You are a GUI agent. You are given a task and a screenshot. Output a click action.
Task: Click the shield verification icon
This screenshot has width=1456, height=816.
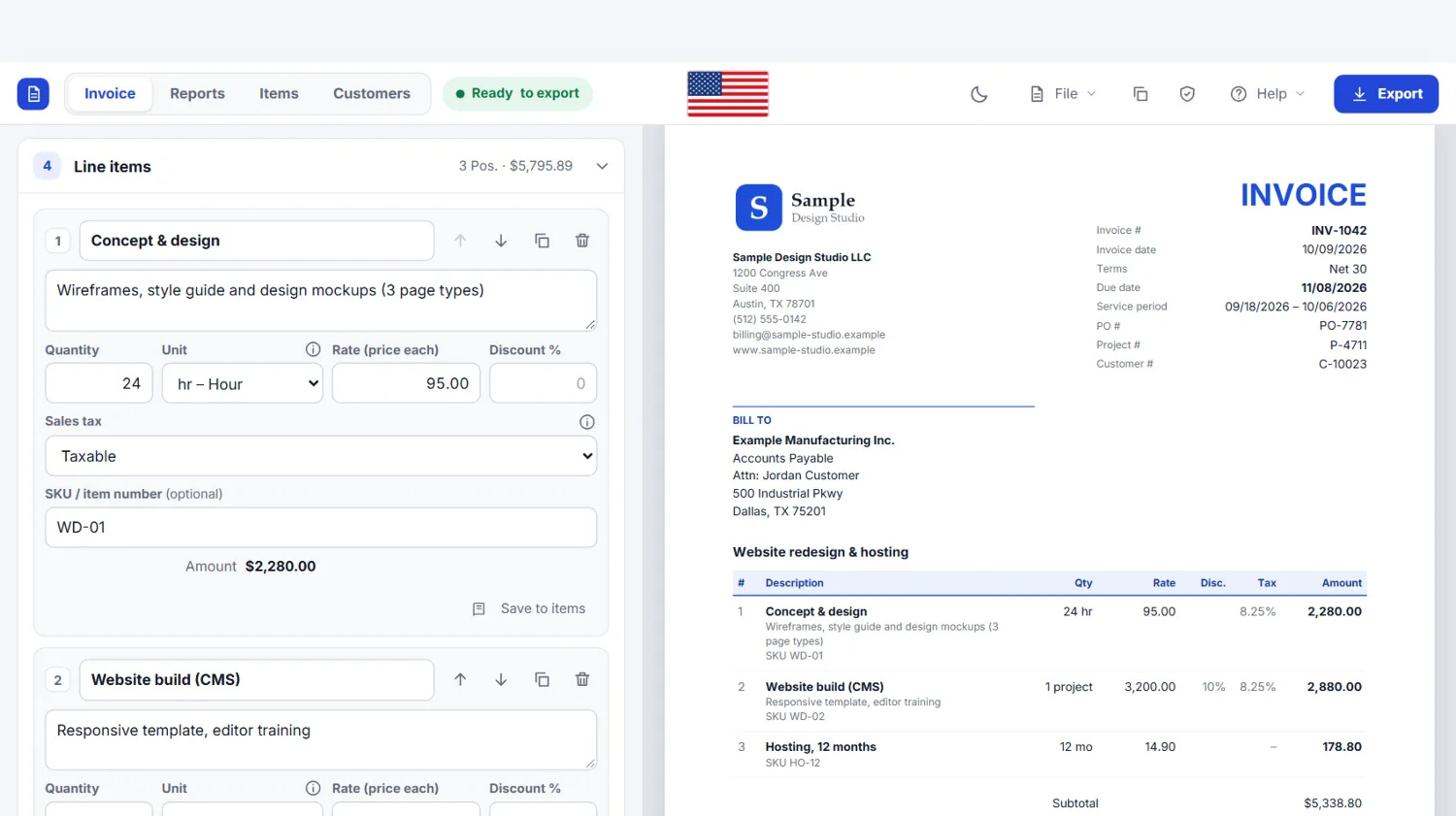[1187, 94]
